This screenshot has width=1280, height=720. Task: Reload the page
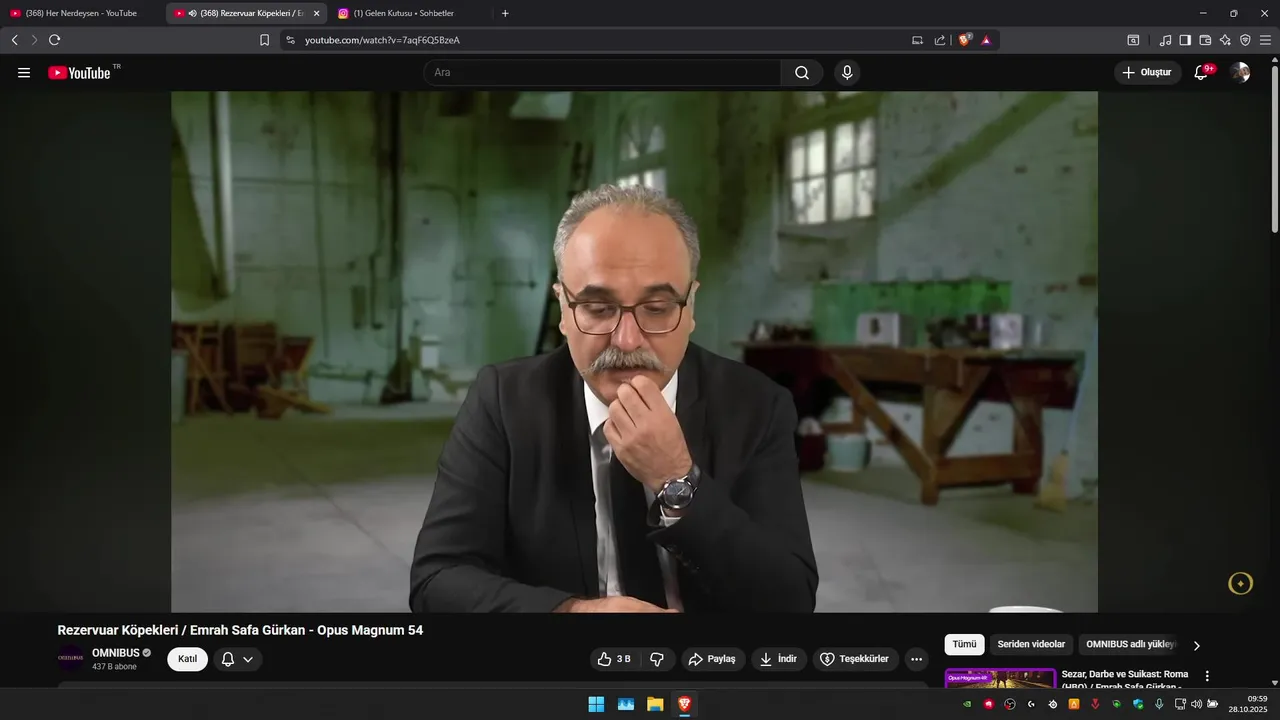54,40
